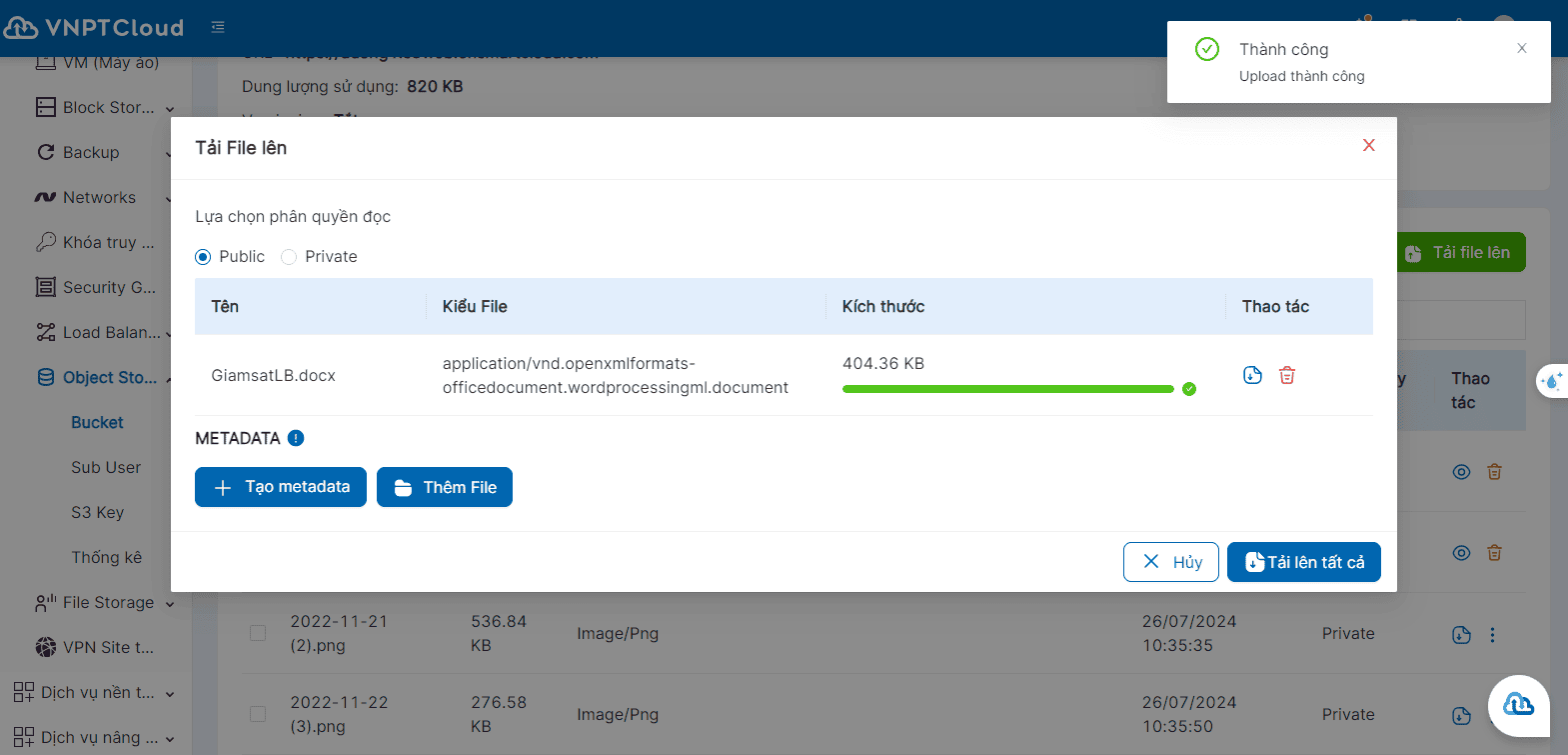The height and width of the screenshot is (755, 1568).
Task: Open the Thống kê submenu item
Action: click(x=106, y=557)
